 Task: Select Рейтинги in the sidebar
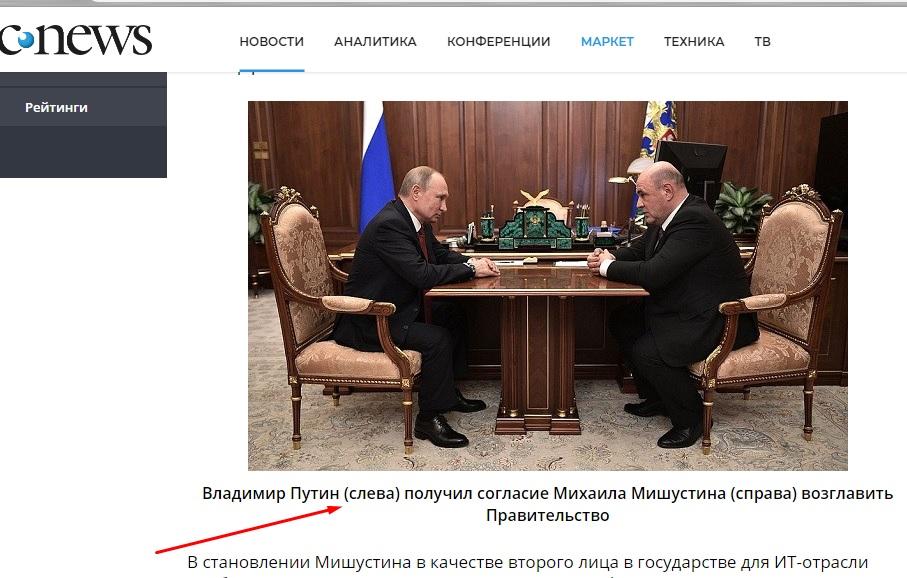click(56, 108)
